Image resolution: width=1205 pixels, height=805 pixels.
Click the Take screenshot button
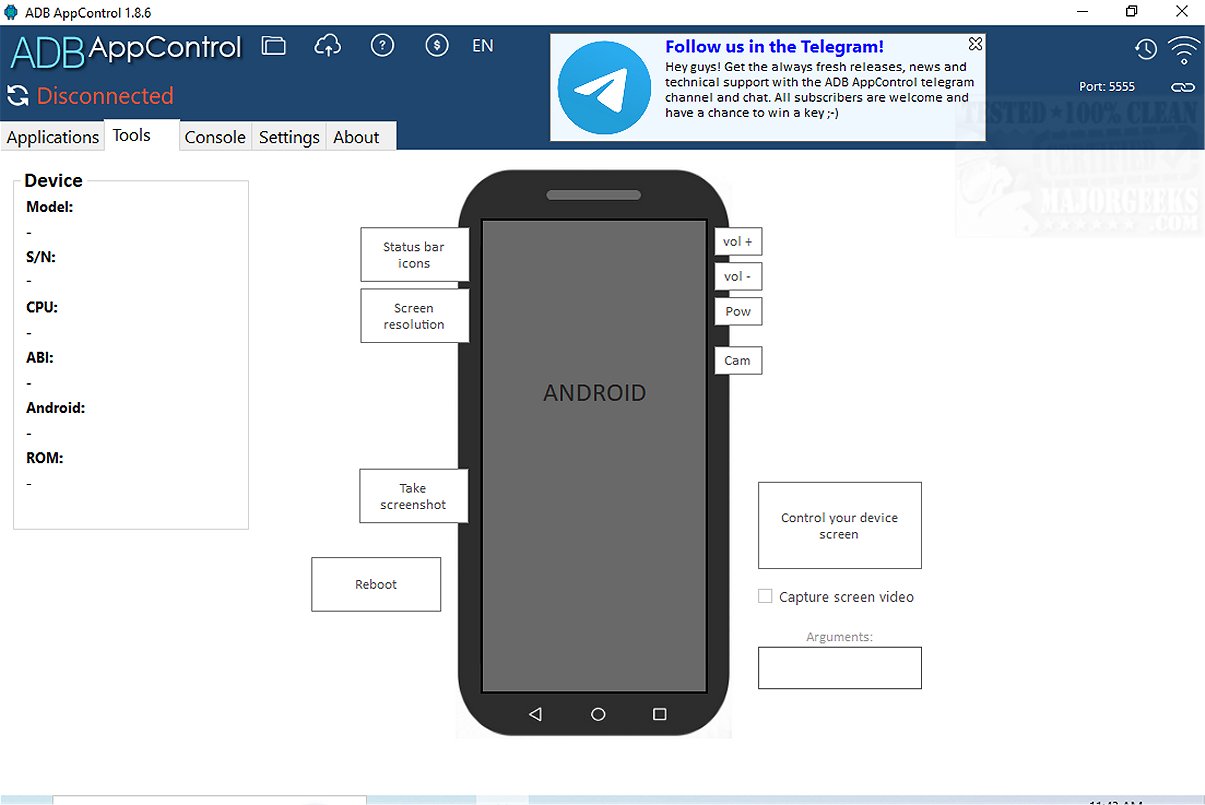point(413,496)
